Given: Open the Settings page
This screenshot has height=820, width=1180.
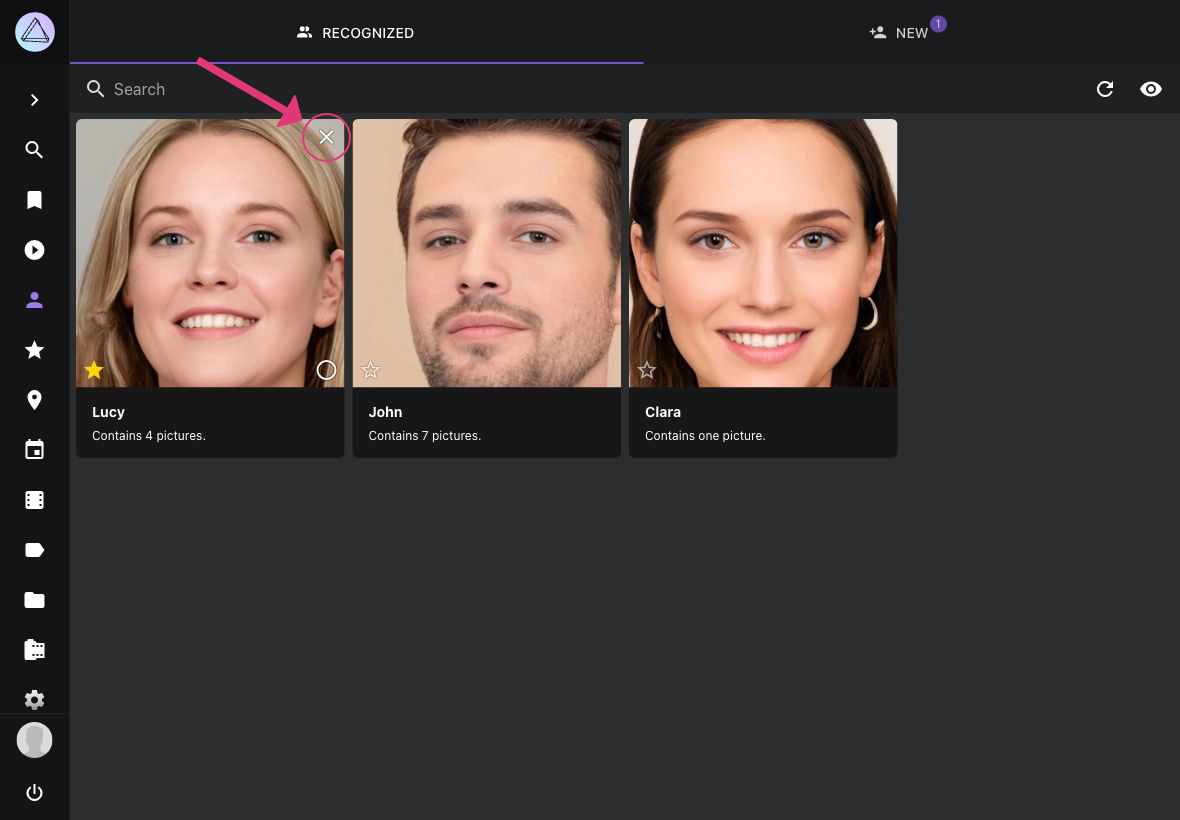Looking at the screenshot, I should point(34,699).
